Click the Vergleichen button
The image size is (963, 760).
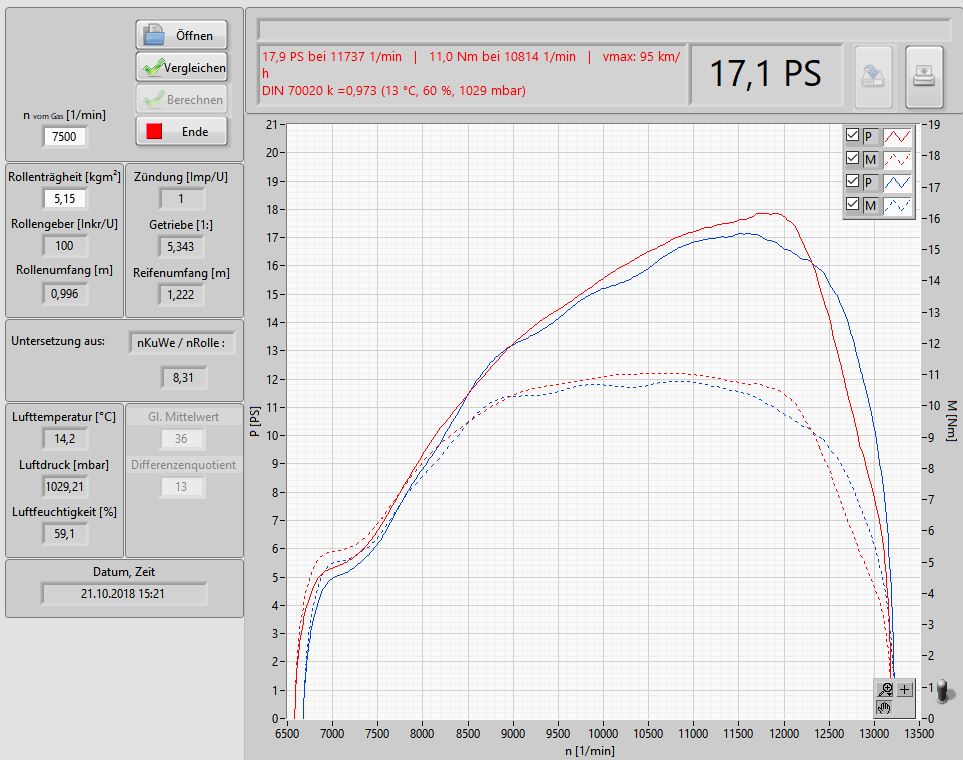coord(181,68)
